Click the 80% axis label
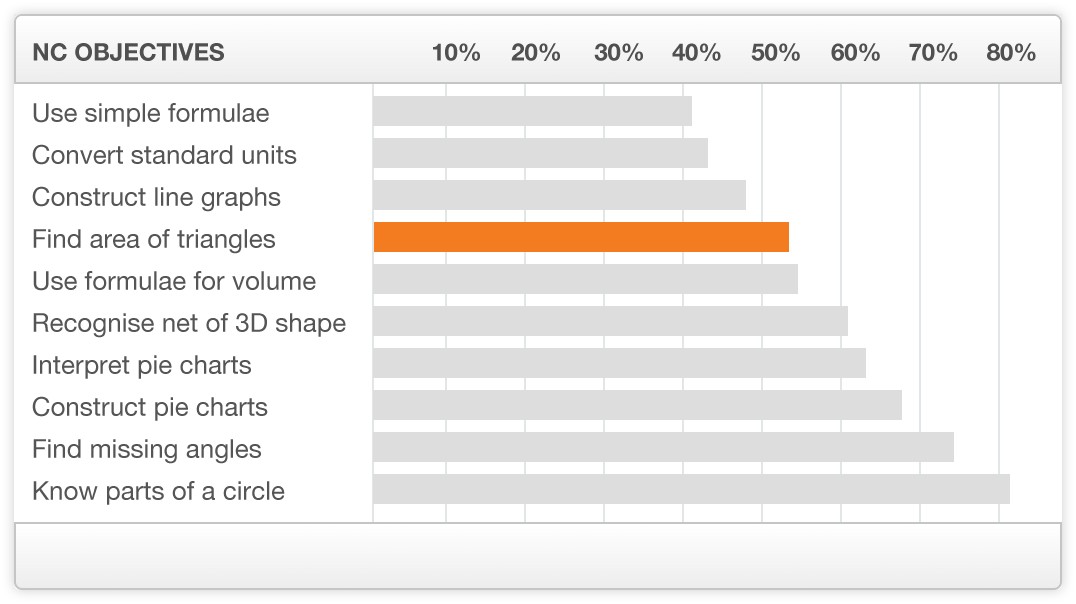The width and height of the screenshot is (1076, 604). [x=1011, y=52]
